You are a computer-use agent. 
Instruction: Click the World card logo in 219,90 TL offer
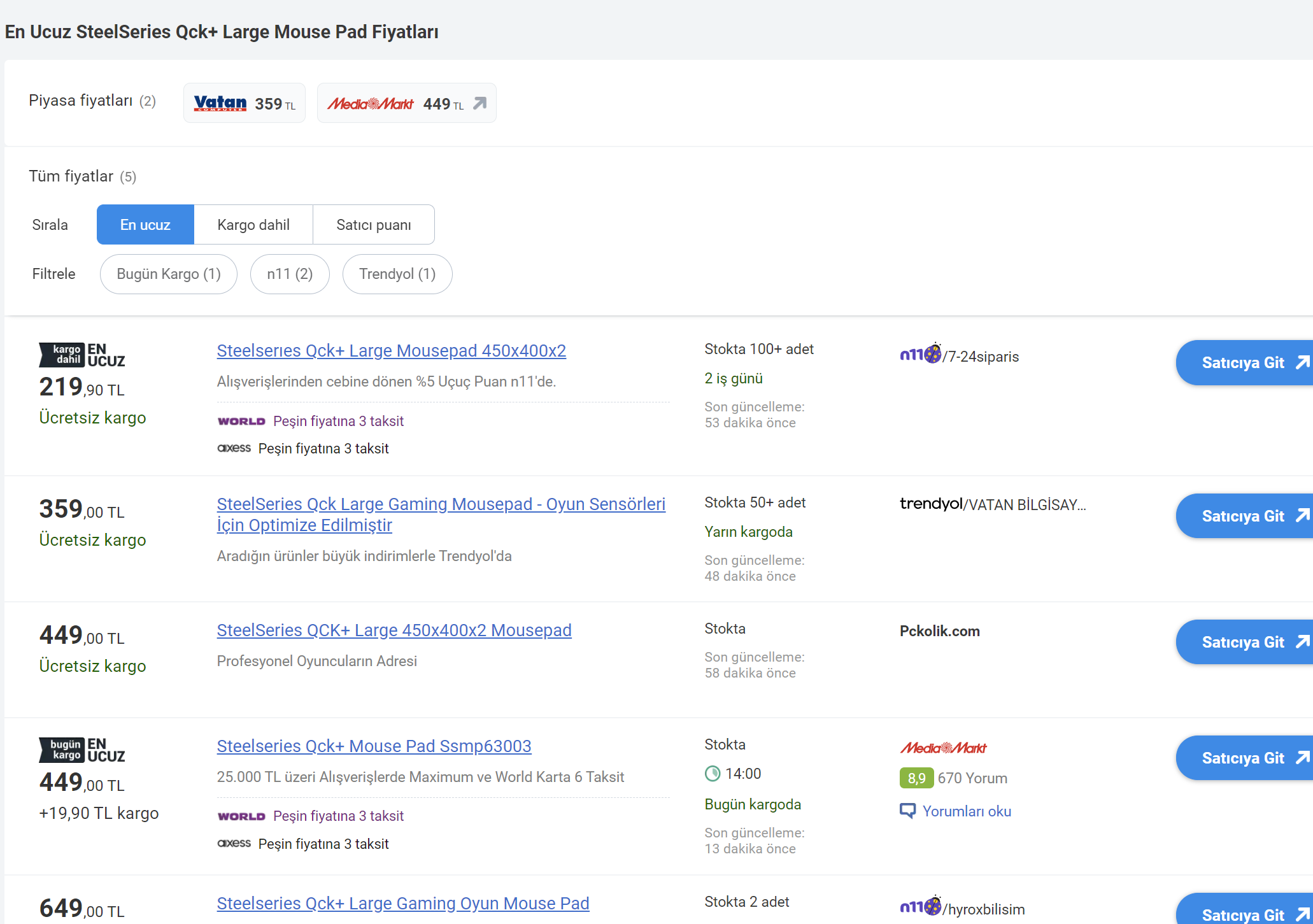coord(241,422)
